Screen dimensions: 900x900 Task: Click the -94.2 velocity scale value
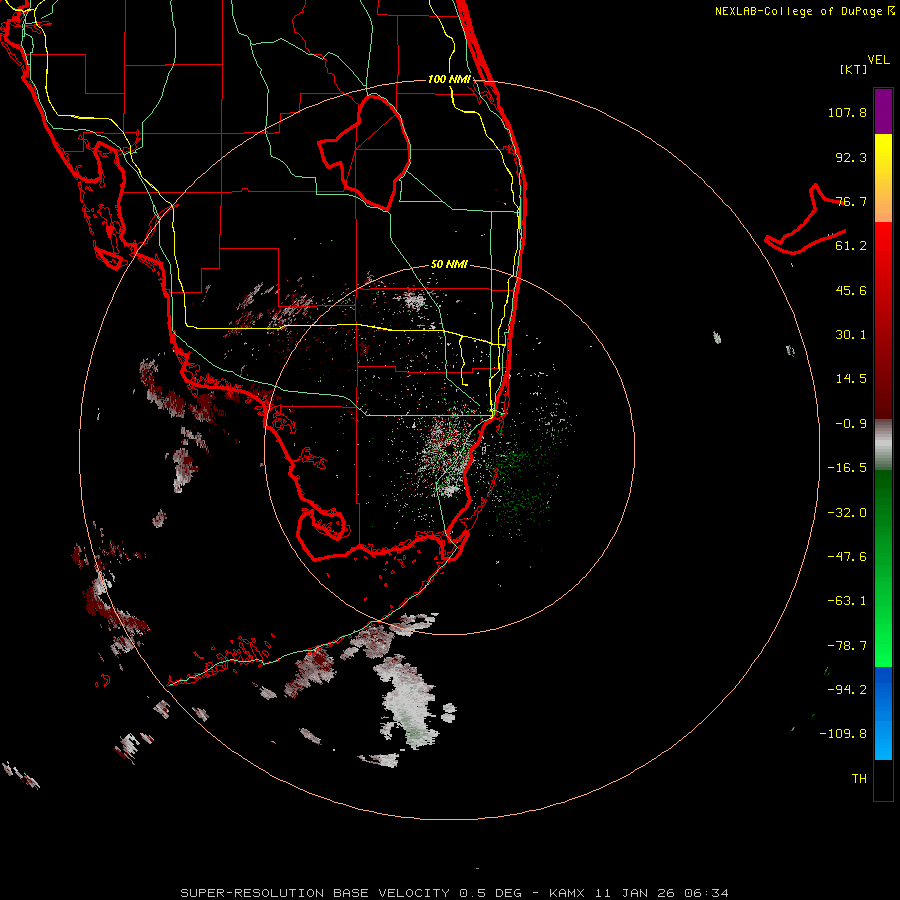pos(847,689)
